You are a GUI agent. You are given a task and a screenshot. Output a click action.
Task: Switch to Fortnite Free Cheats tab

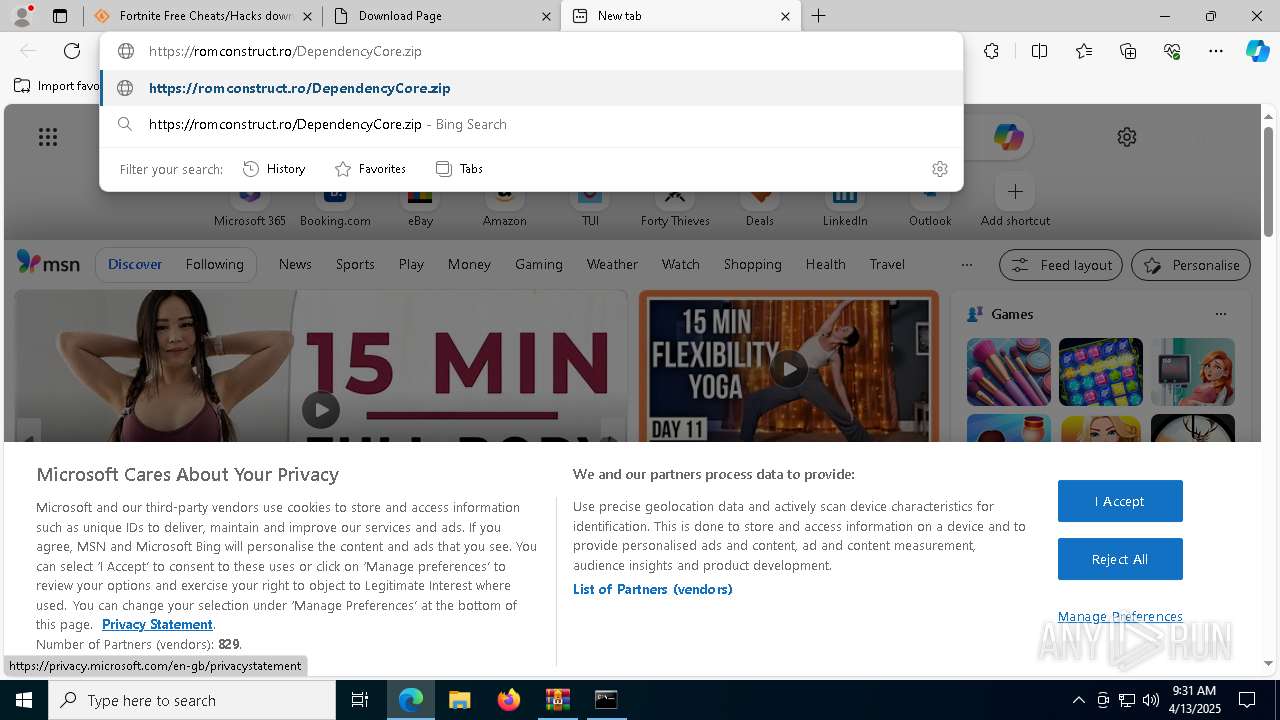(204, 16)
